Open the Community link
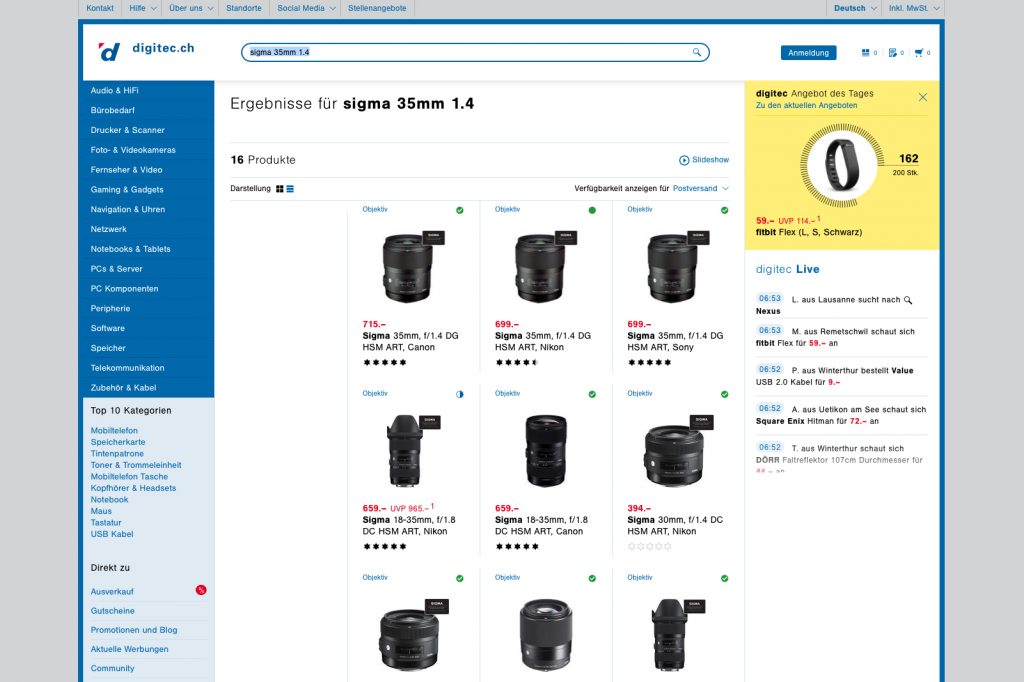 pyautogui.click(x=112, y=669)
